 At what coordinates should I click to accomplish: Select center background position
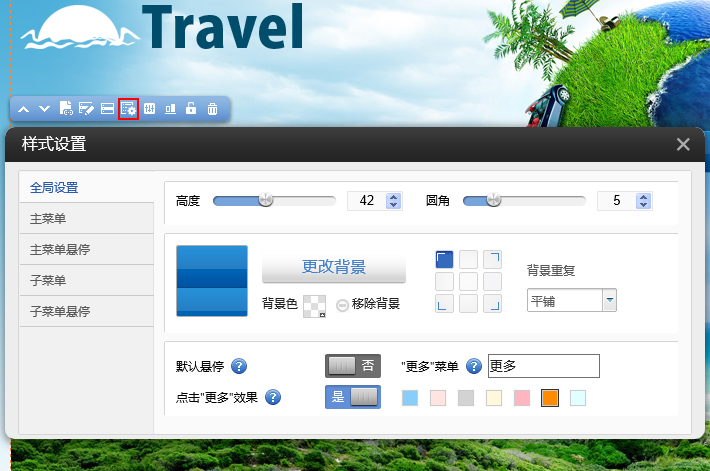pyautogui.click(x=468, y=281)
